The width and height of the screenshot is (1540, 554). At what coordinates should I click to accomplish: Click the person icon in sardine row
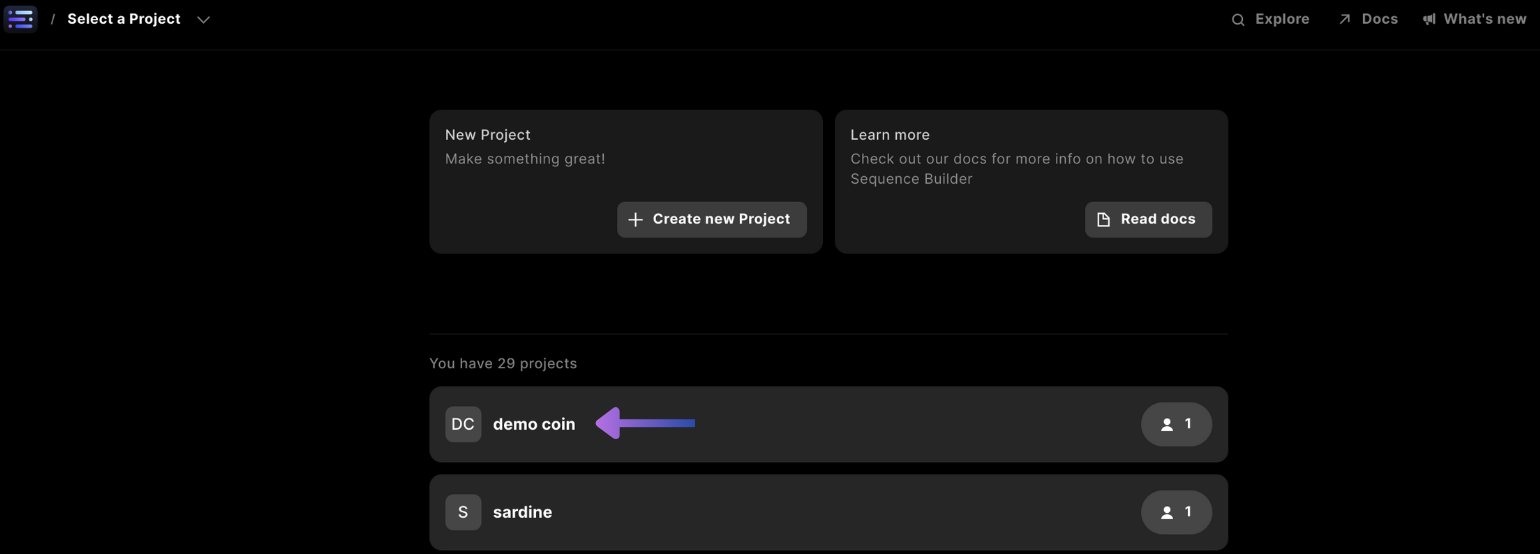pos(1166,512)
